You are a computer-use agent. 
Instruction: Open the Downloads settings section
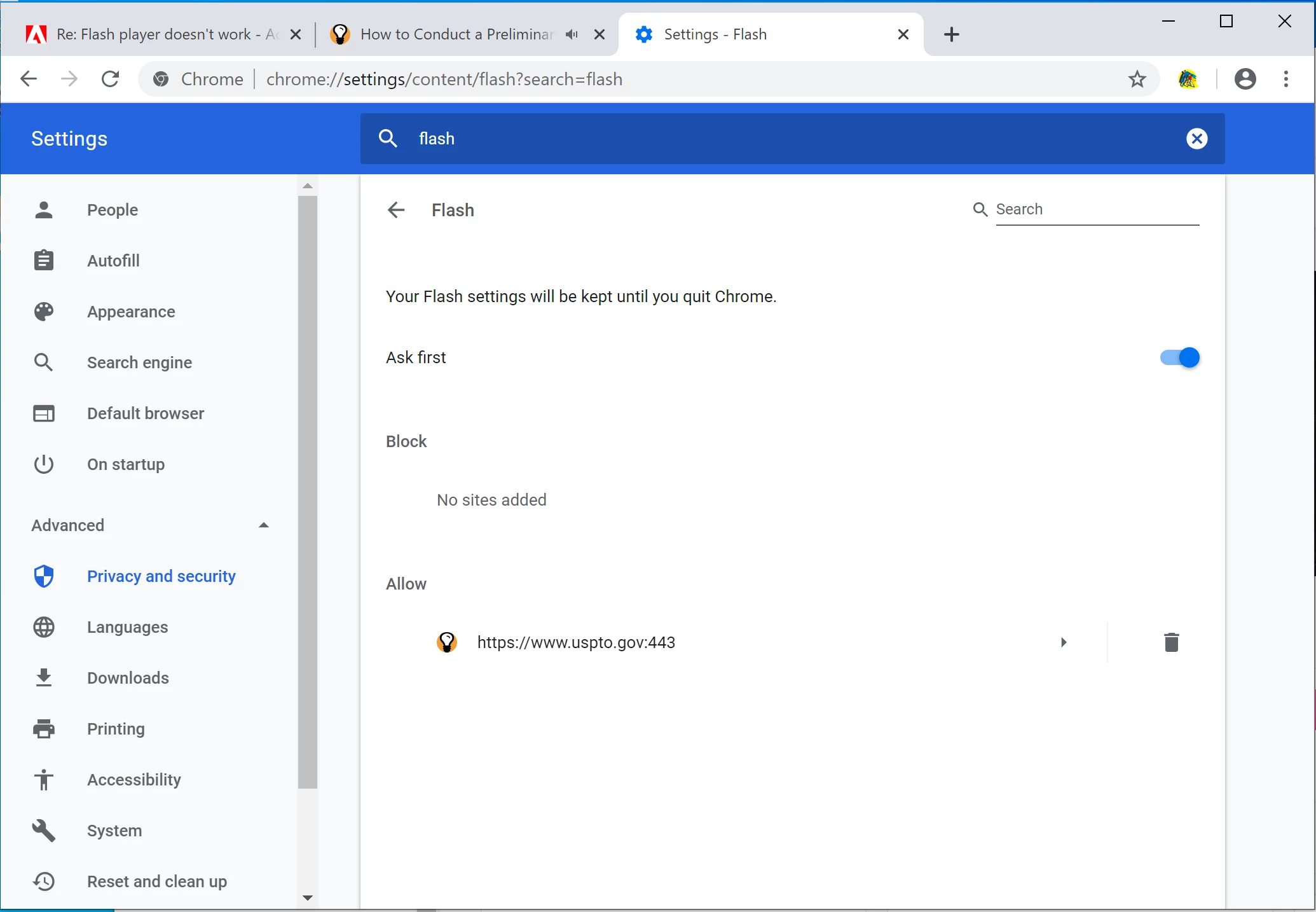[128, 678]
